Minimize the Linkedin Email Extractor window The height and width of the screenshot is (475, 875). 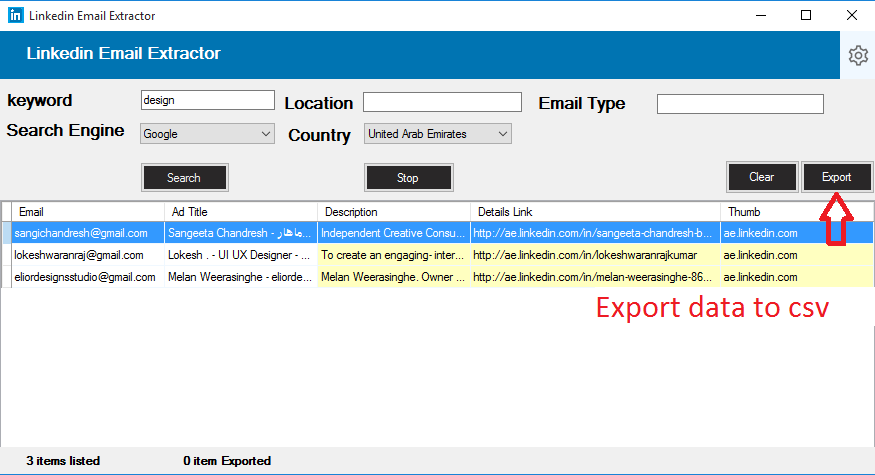[x=761, y=16]
